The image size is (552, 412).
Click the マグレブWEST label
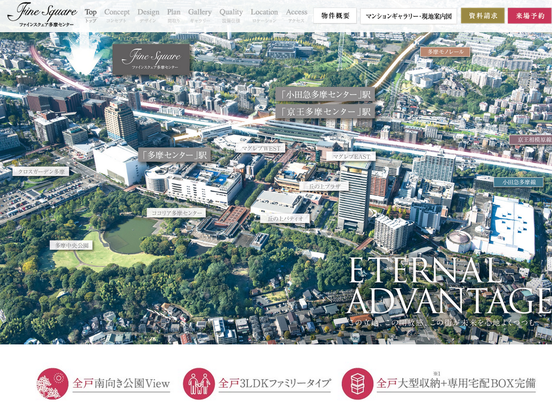260,148
